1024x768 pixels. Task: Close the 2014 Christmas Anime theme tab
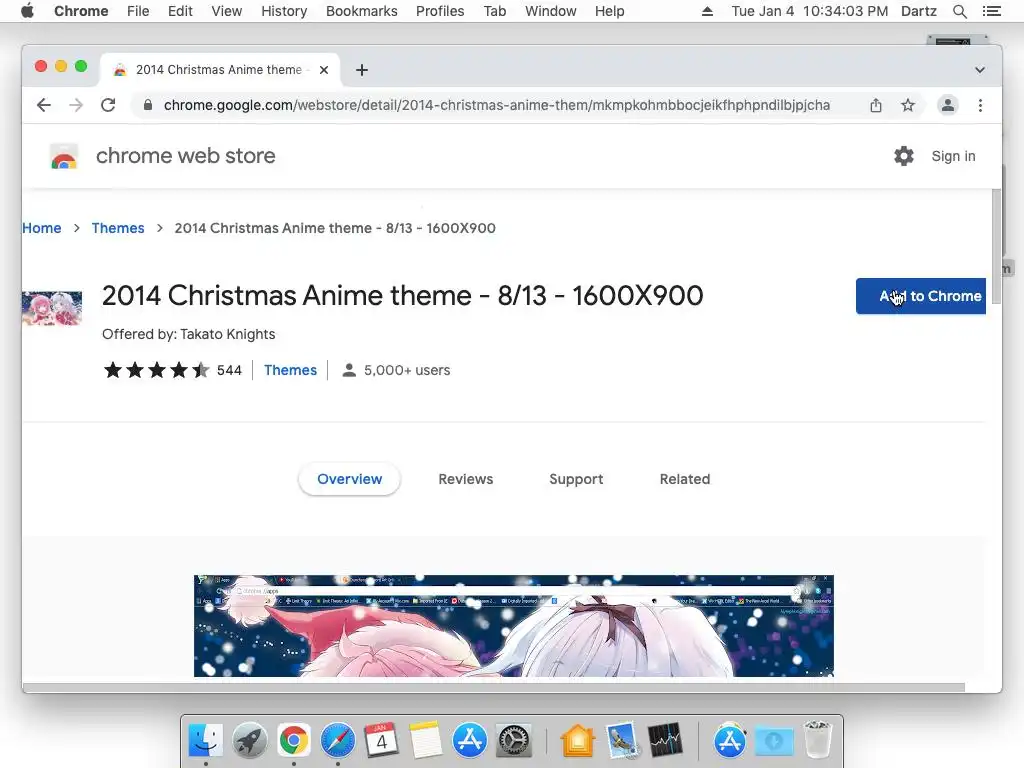point(324,70)
